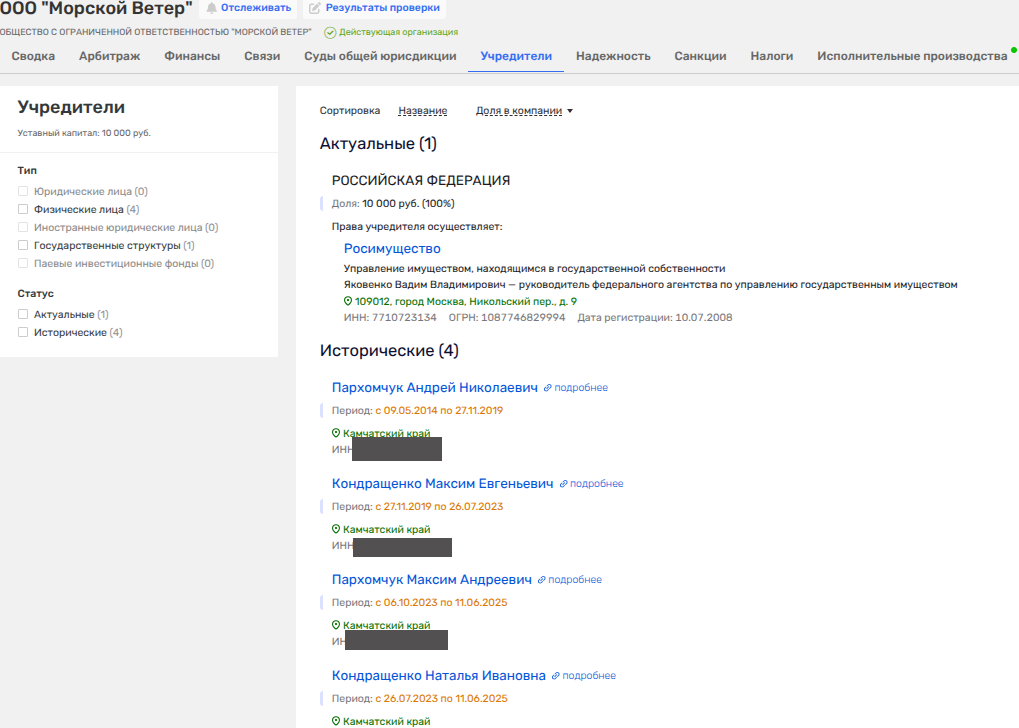The image size is (1019, 728).
Task: Click the Актуальные (1) section heading
Action: pyautogui.click(x=378, y=144)
